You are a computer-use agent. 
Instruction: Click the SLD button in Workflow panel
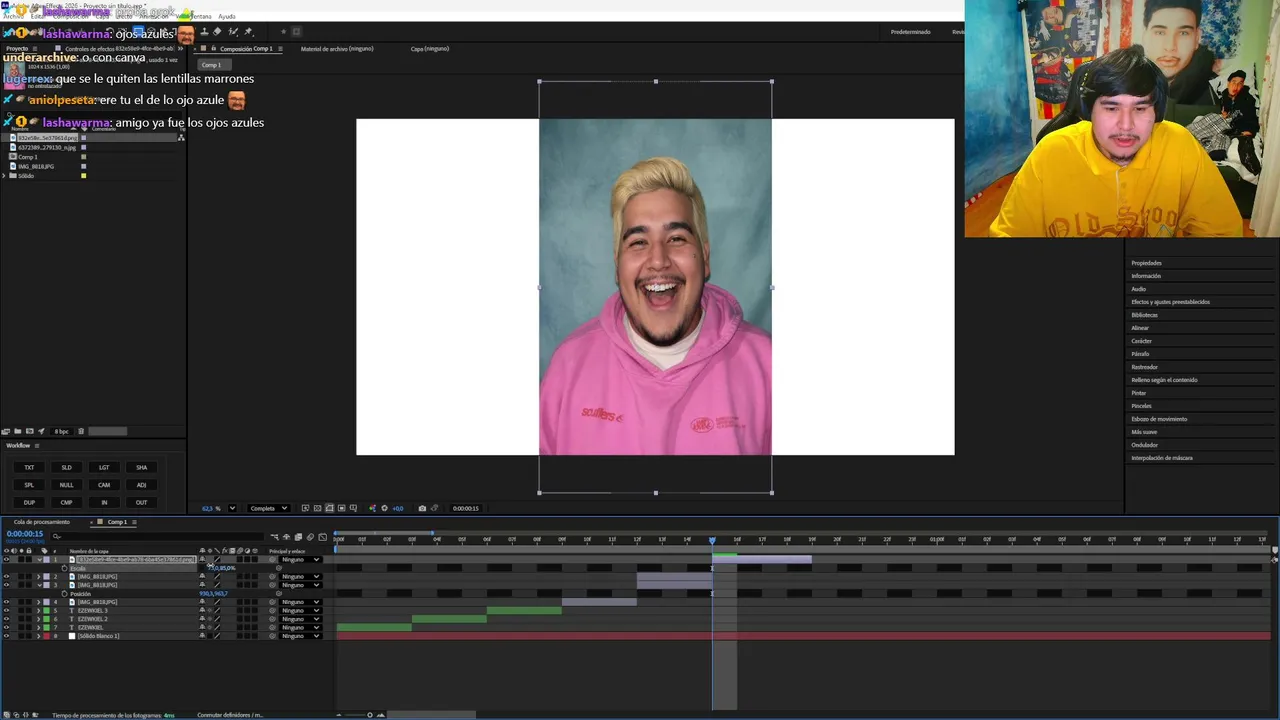67,467
